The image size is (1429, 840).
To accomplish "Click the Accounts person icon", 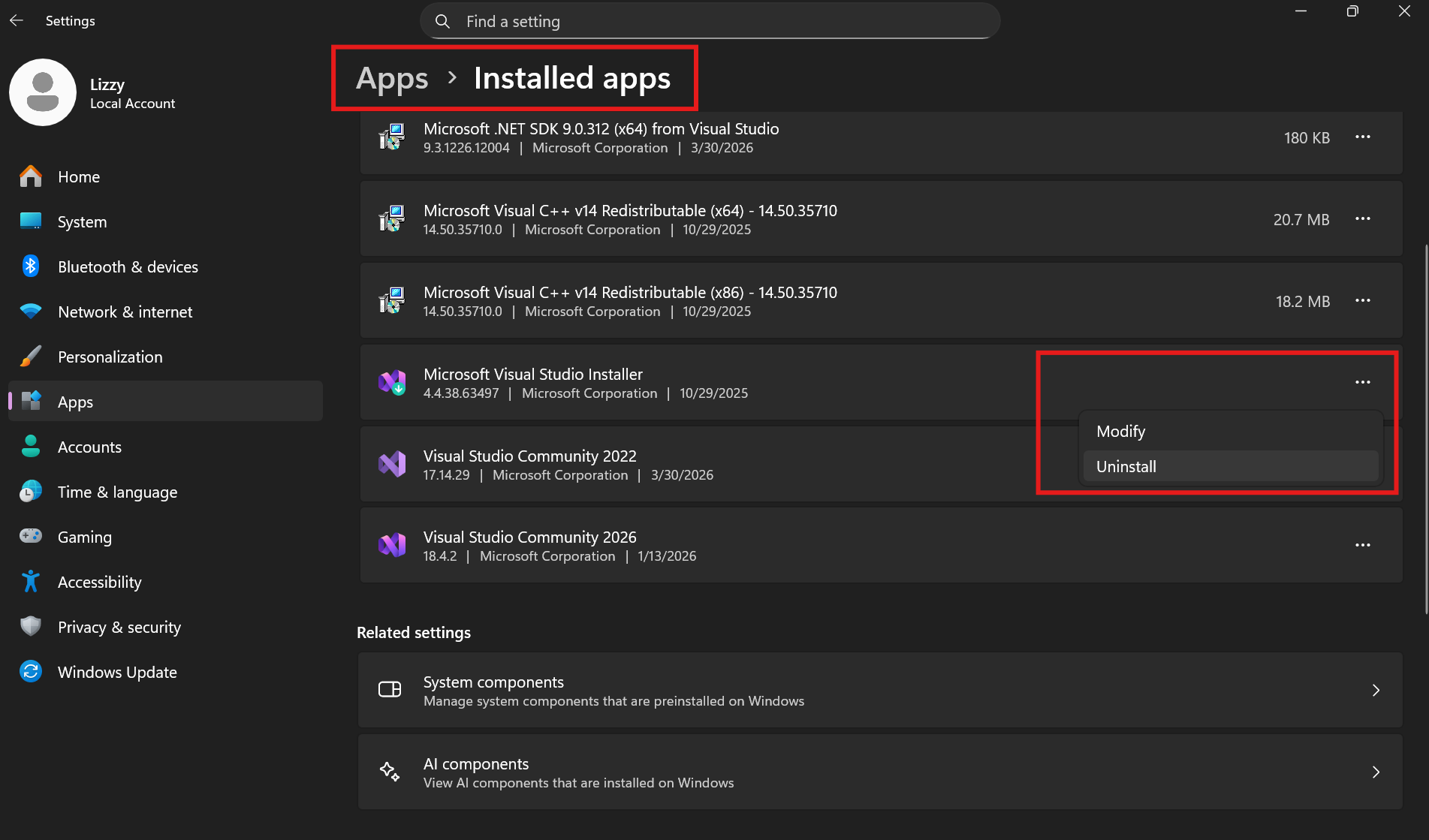I will click(31, 447).
